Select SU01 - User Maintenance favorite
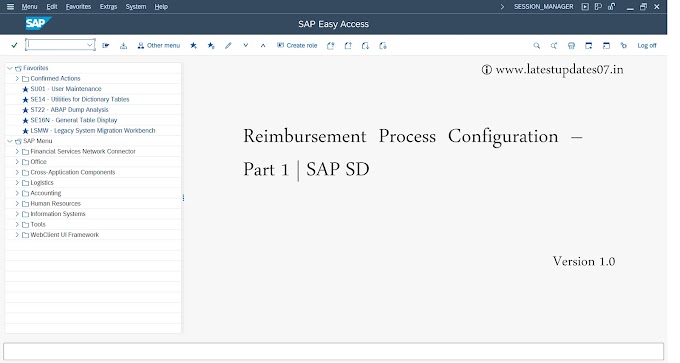Viewport: 680px width, 363px height. [x=66, y=89]
